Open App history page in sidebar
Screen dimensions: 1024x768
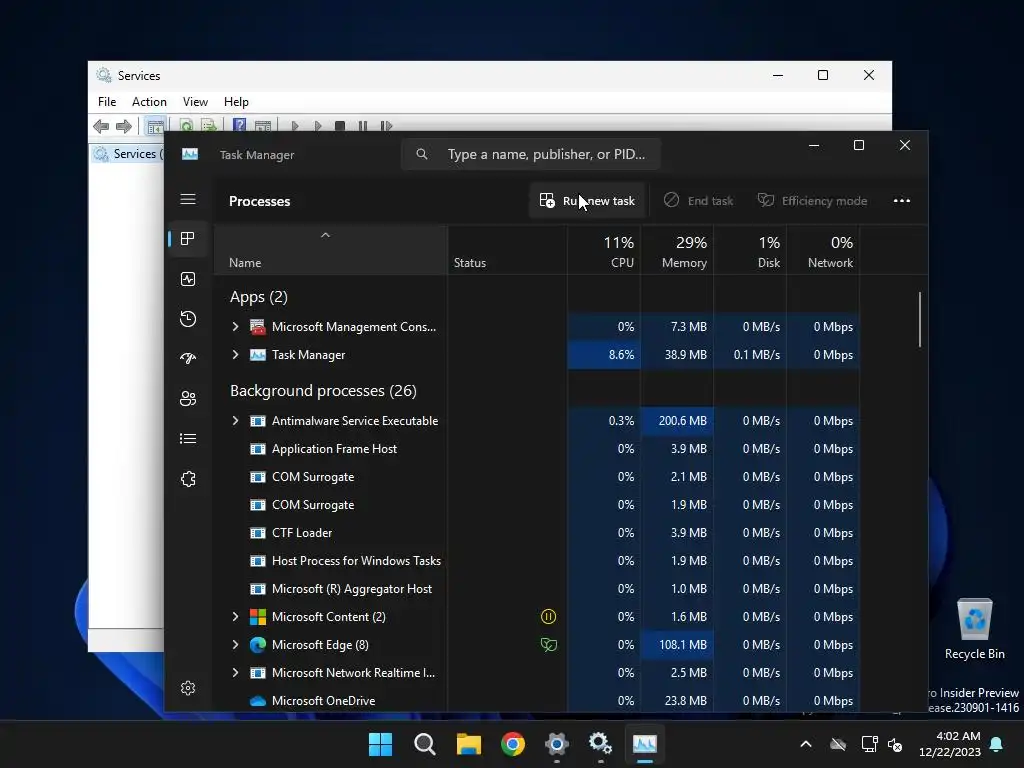[x=188, y=319]
